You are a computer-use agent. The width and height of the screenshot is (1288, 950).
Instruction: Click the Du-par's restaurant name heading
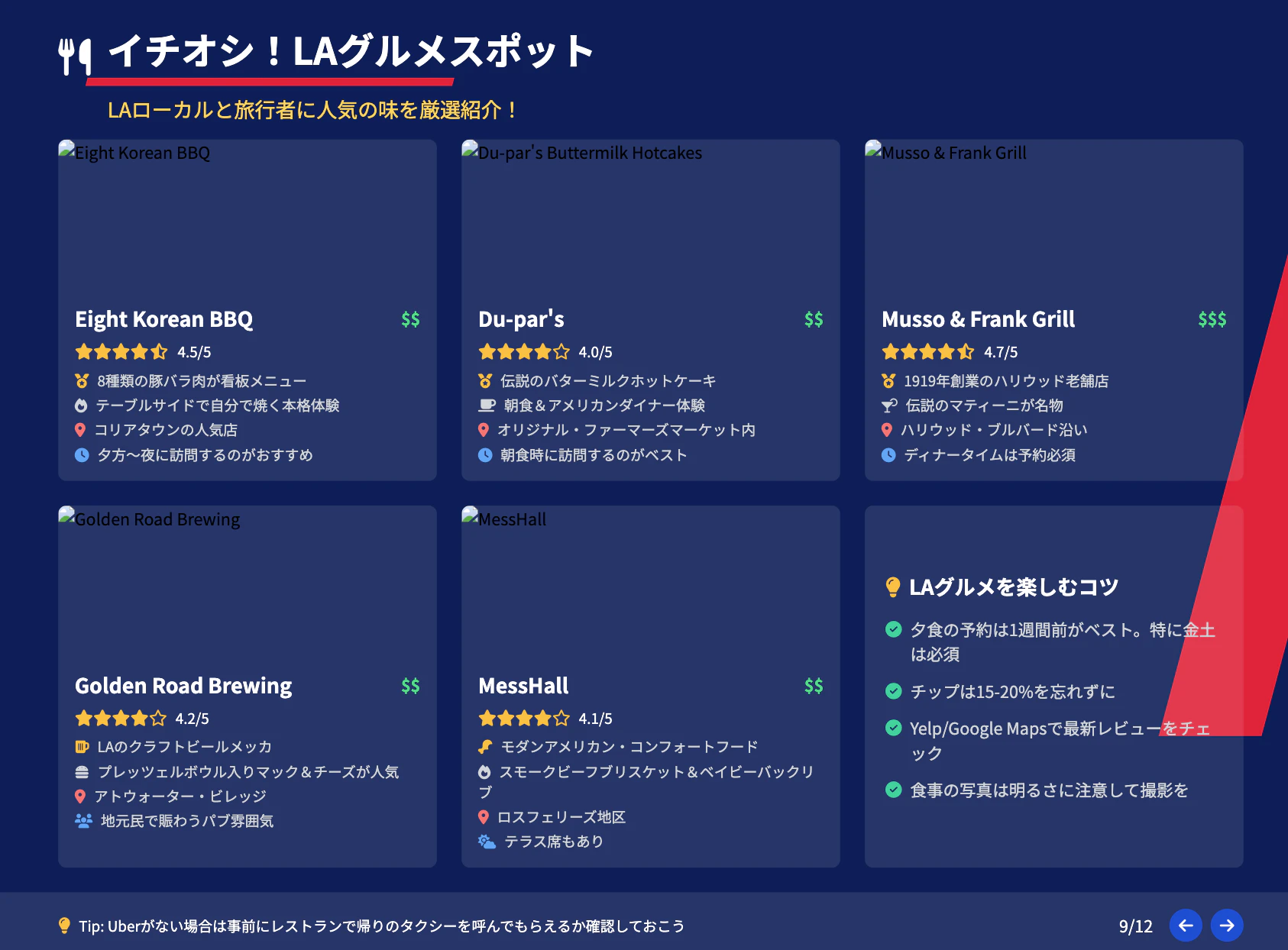tap(521, 319)
